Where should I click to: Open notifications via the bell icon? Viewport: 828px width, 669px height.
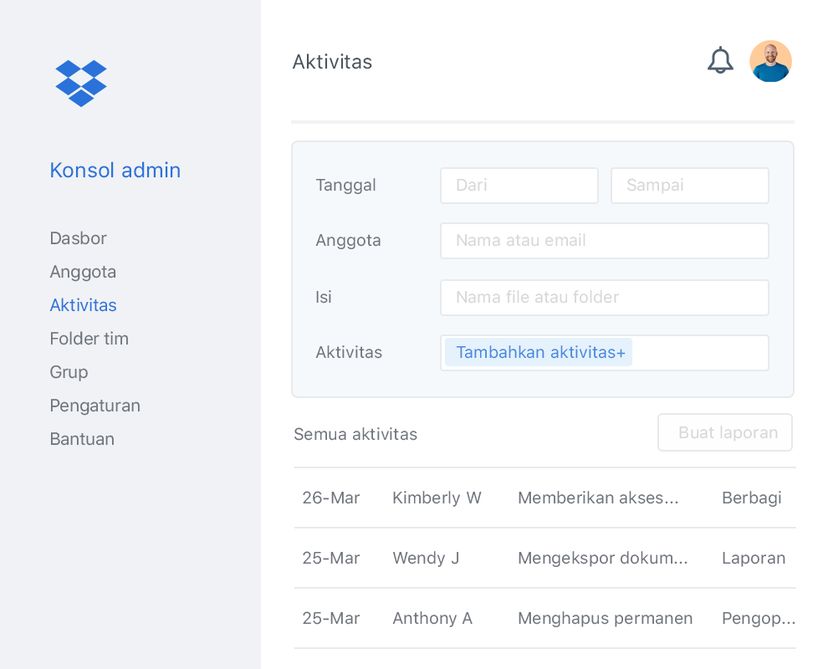point(720,61)
